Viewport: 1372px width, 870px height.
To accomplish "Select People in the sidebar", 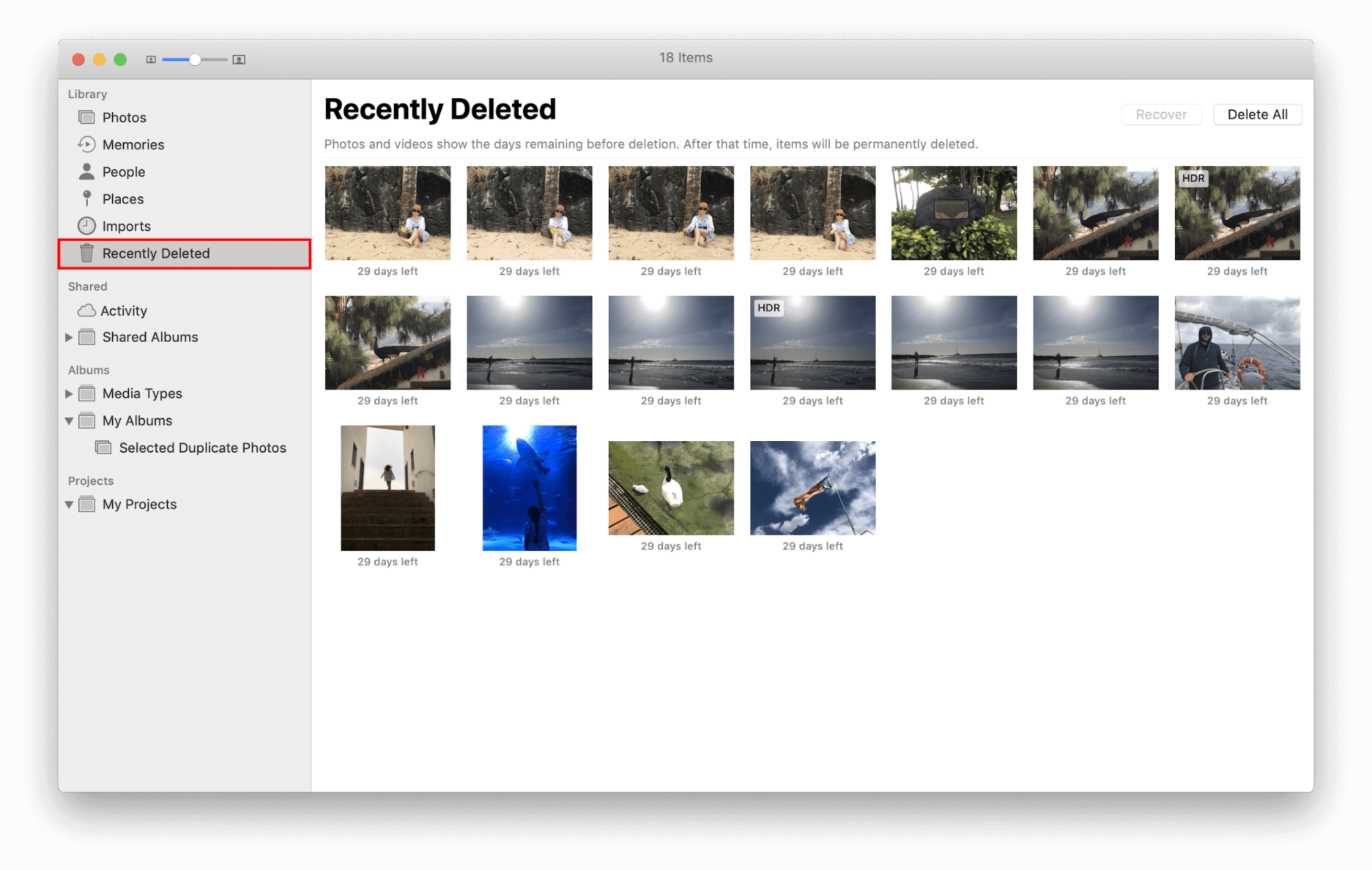I will [184, 172].
